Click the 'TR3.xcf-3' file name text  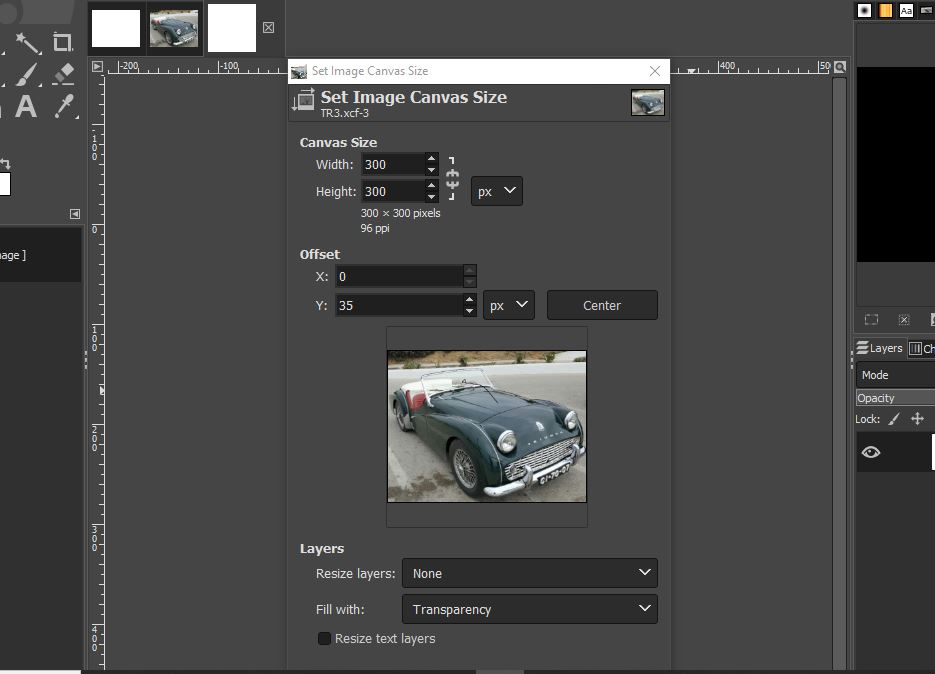(x=345, y=113)
